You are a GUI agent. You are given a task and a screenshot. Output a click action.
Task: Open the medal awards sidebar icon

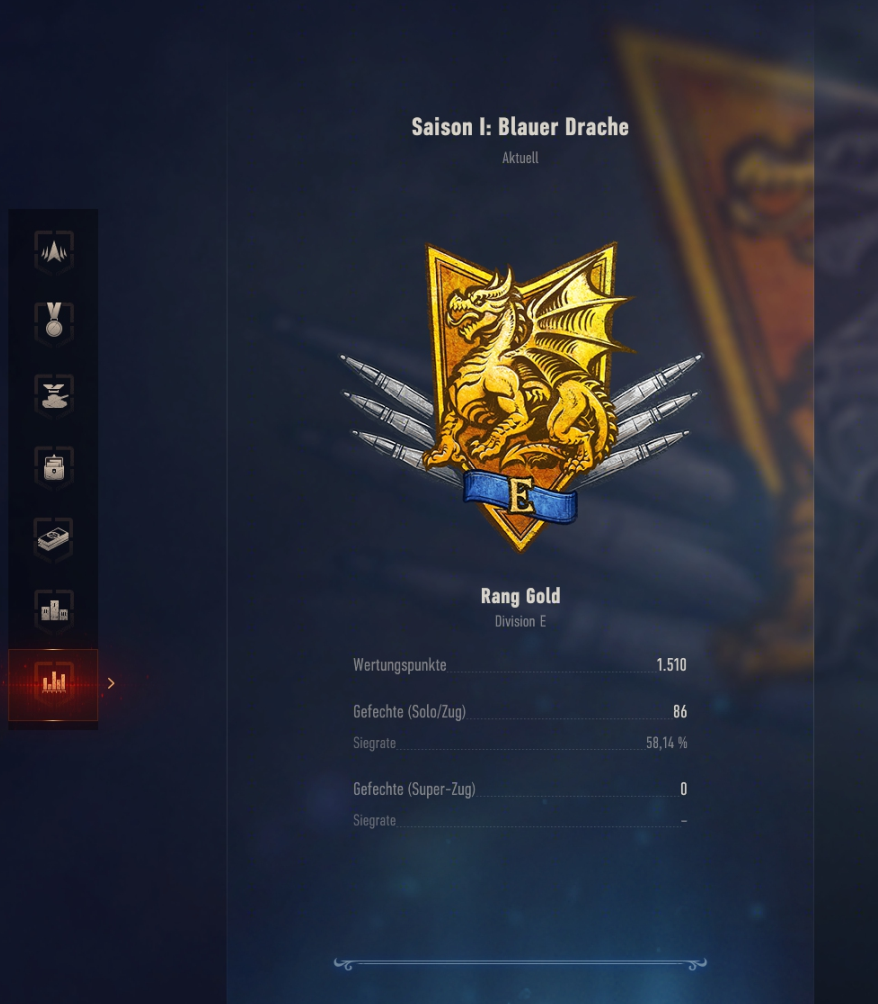pos(54,321)
